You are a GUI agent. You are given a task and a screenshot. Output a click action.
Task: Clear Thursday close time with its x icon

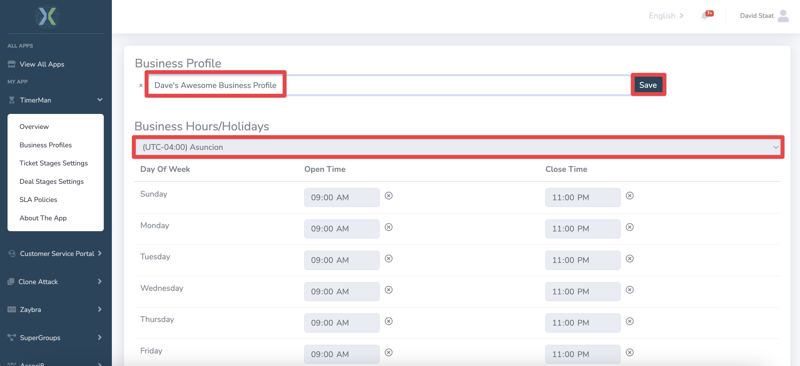[x=630, y=321]
